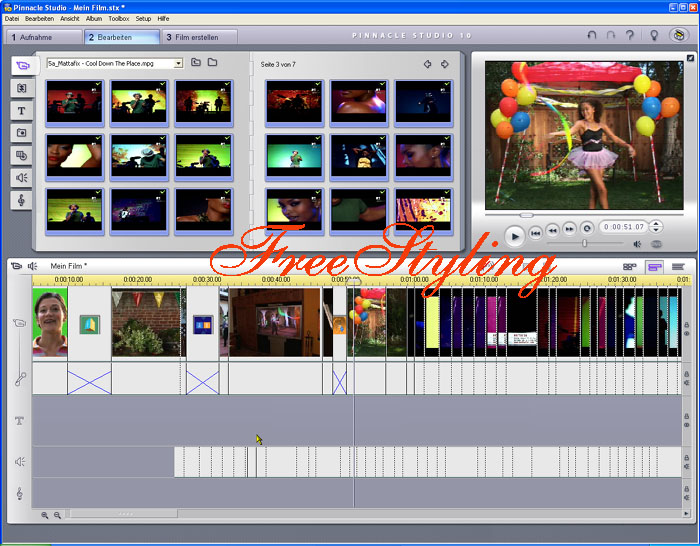Viewport: 700px width, 546px height.
Task: Click the Undo arrow in top bar
Action: point(592,35)
